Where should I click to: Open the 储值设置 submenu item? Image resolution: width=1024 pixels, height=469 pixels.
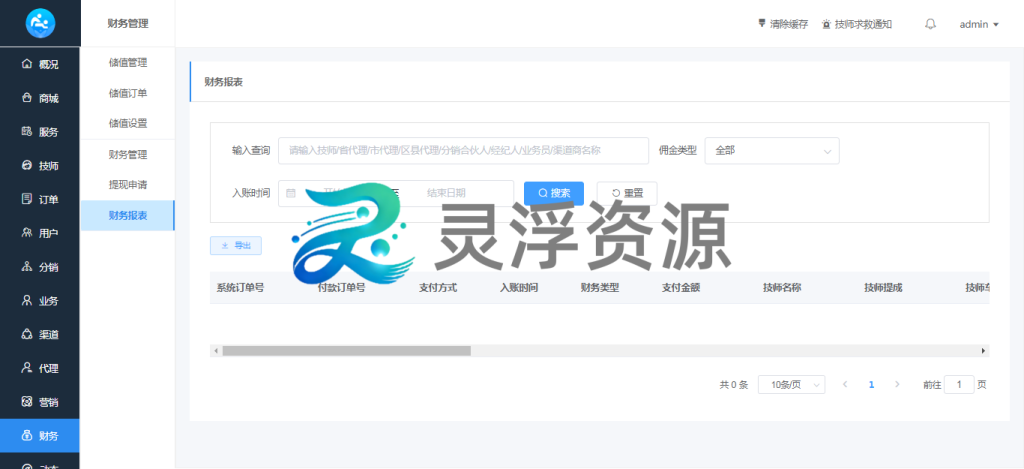click(127, 123)
